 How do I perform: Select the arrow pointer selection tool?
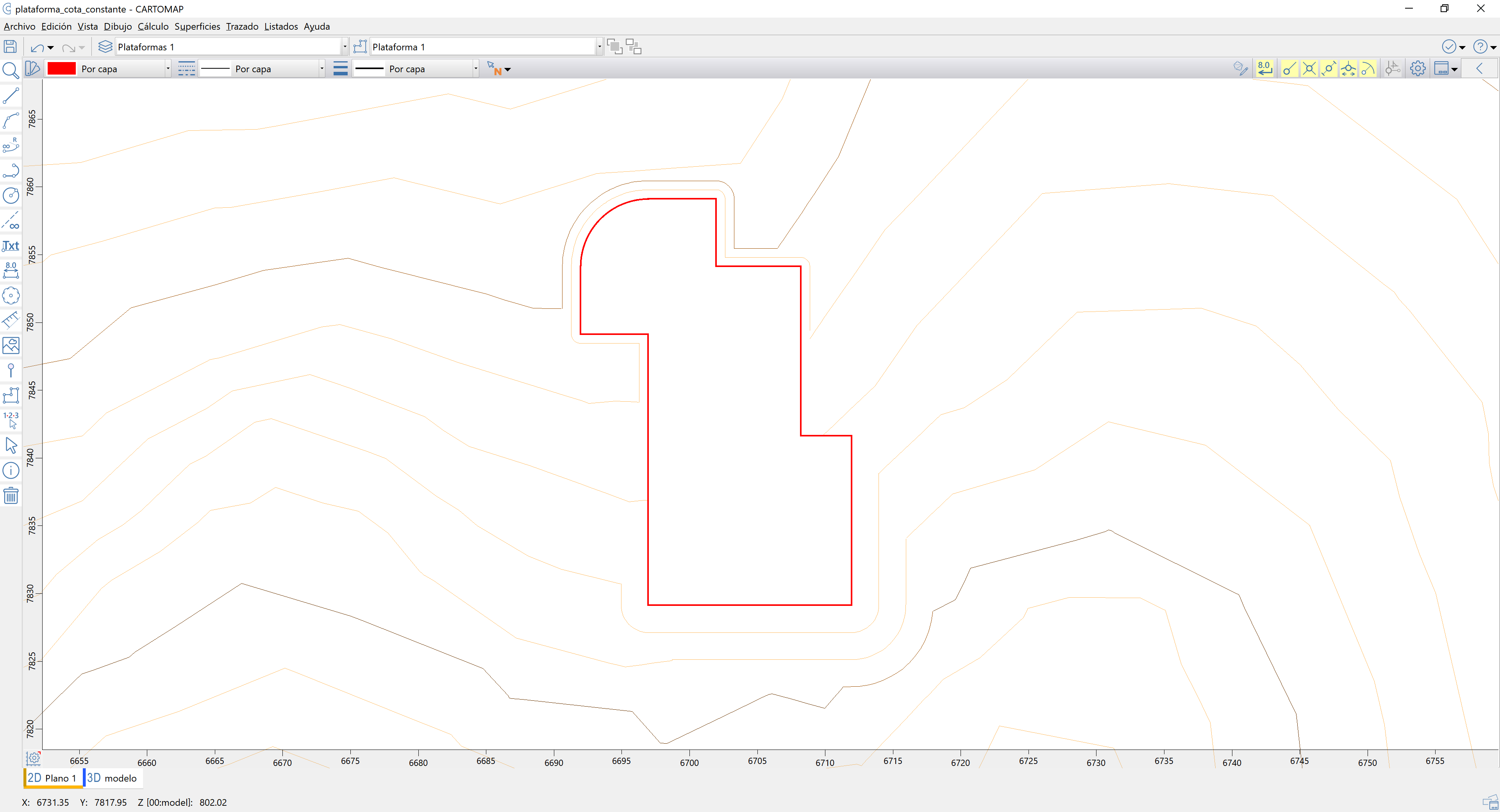[x=11, y=446]
